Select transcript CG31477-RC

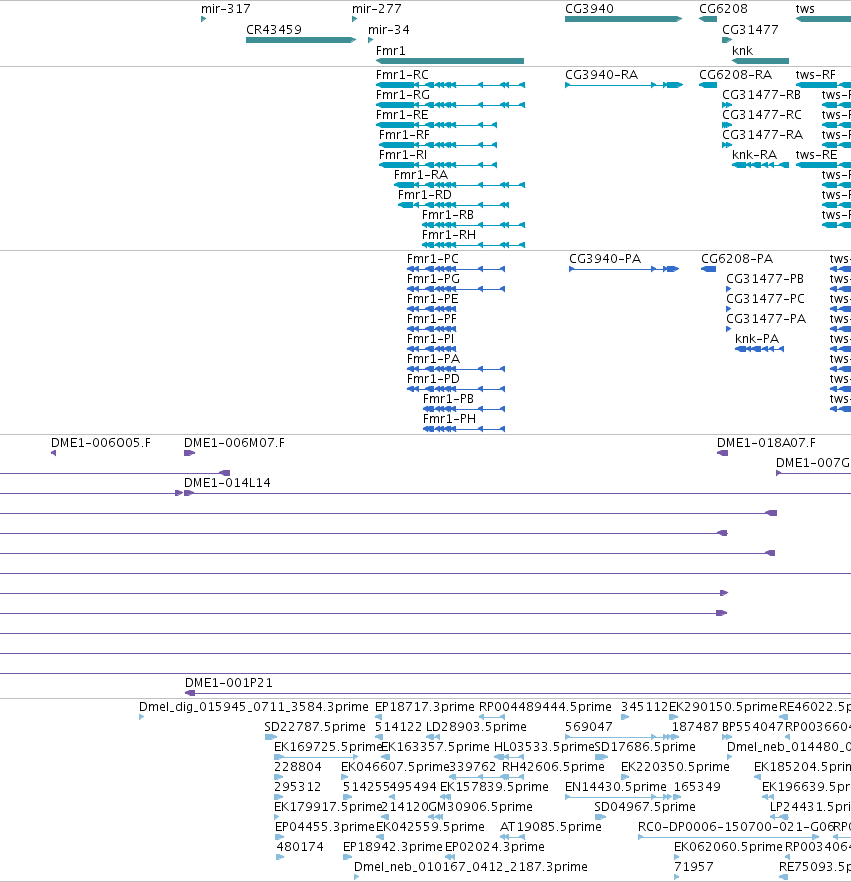point(727,125)
